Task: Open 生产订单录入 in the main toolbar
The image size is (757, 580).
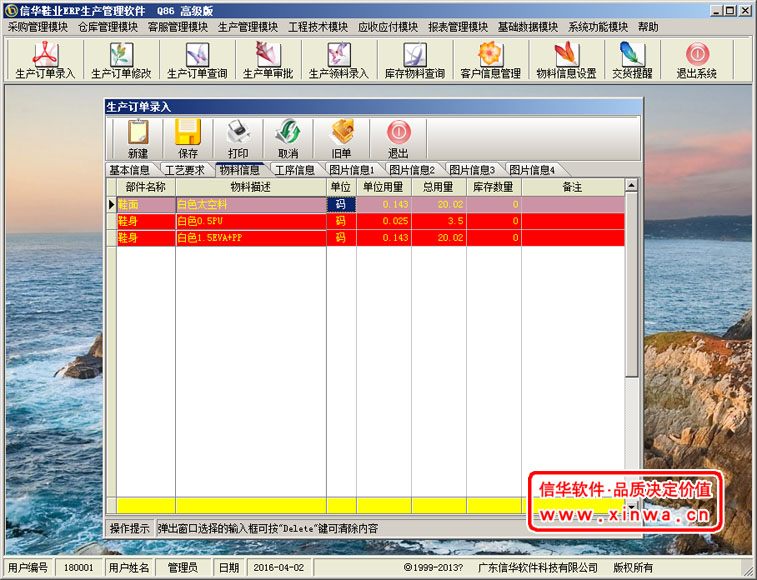Action: (45, 60)
